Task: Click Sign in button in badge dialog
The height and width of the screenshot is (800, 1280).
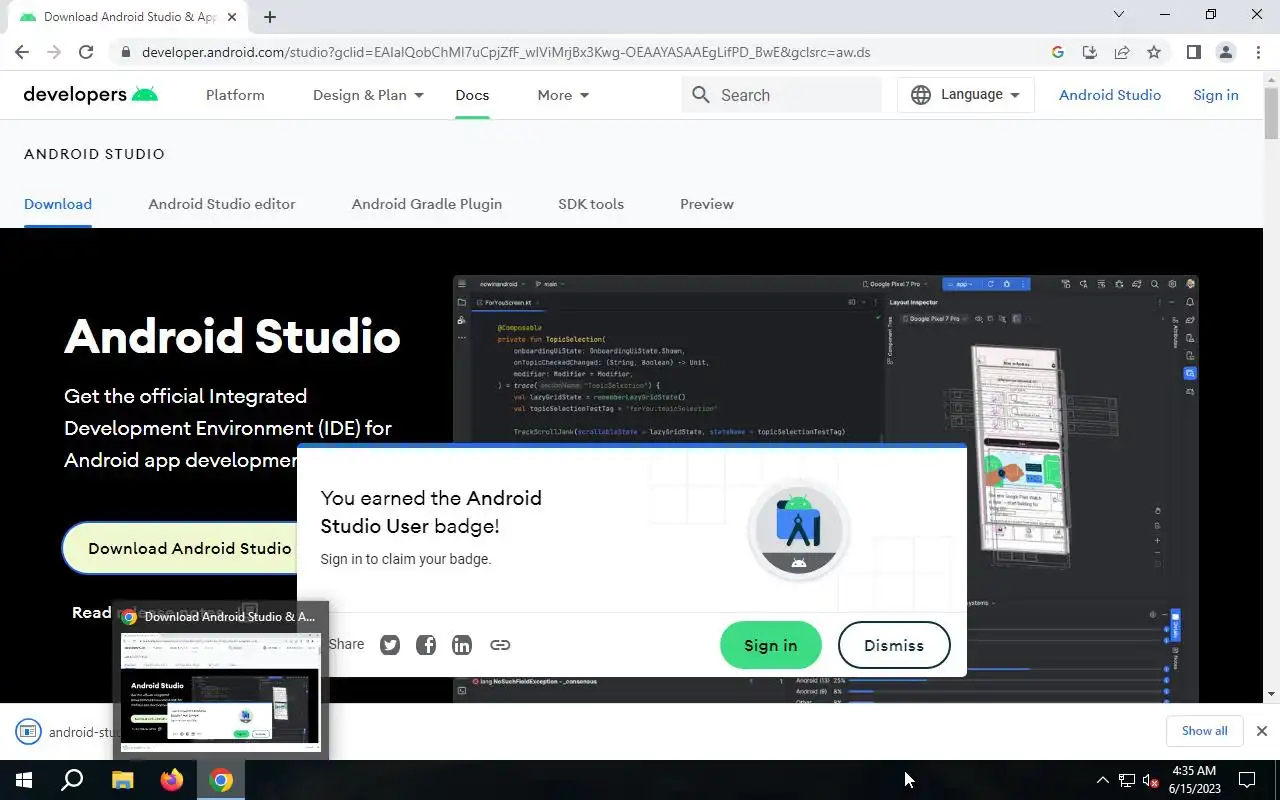Action: coord(771,645)
